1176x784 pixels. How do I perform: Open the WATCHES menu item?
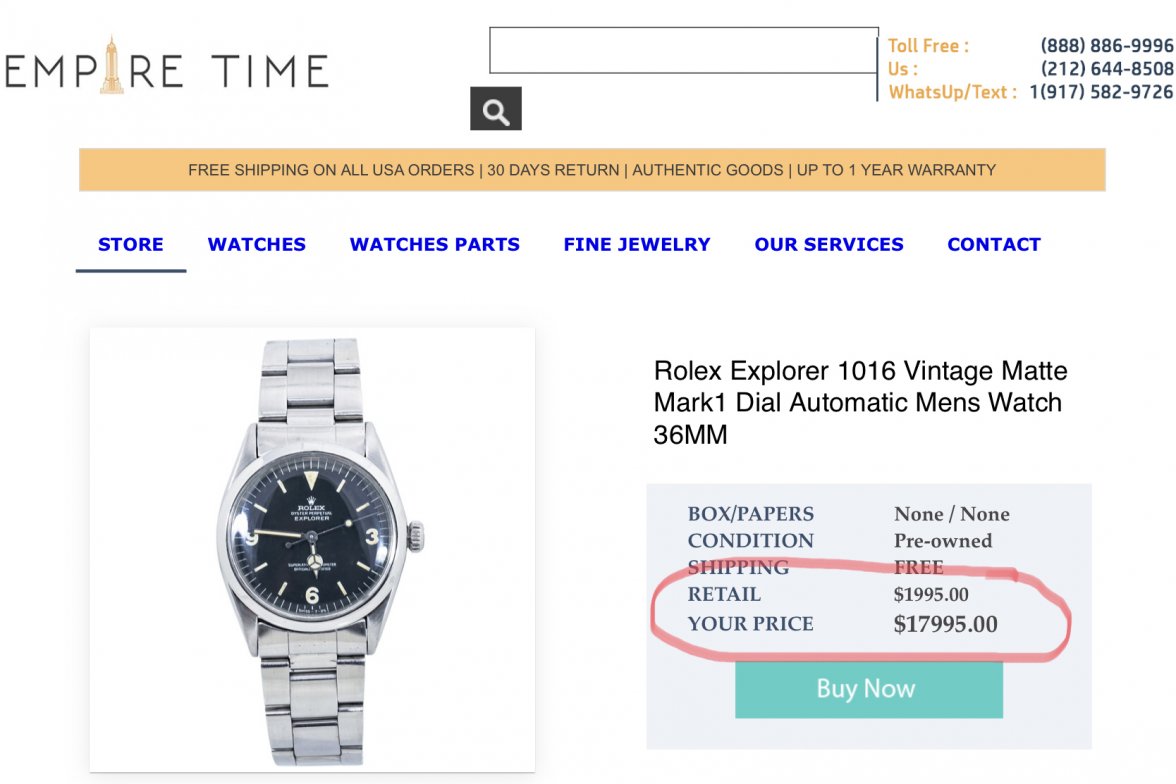[257, 245]
